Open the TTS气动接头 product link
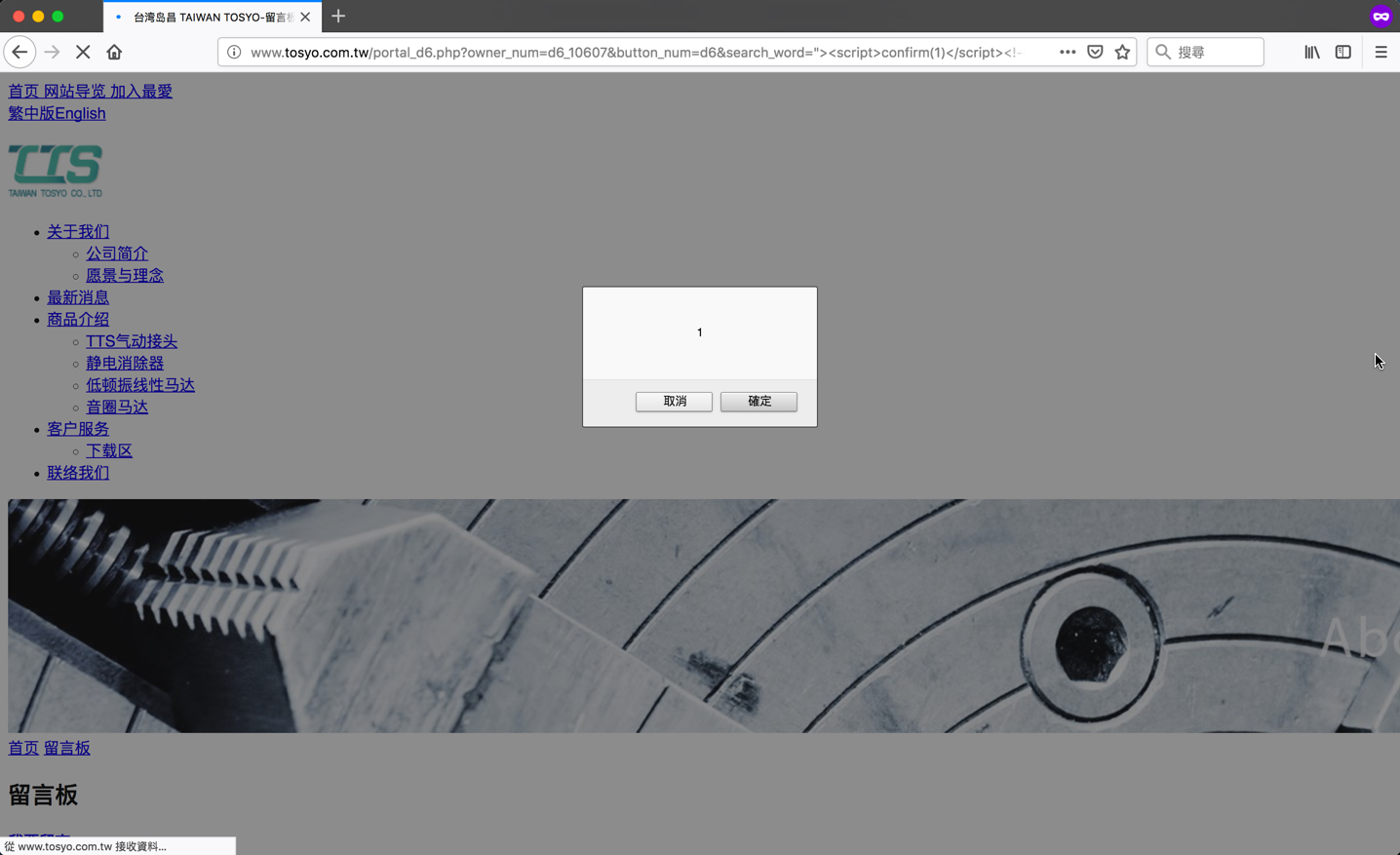The width and height of the screenshot is (1400, 855). (x=132, y=341)
